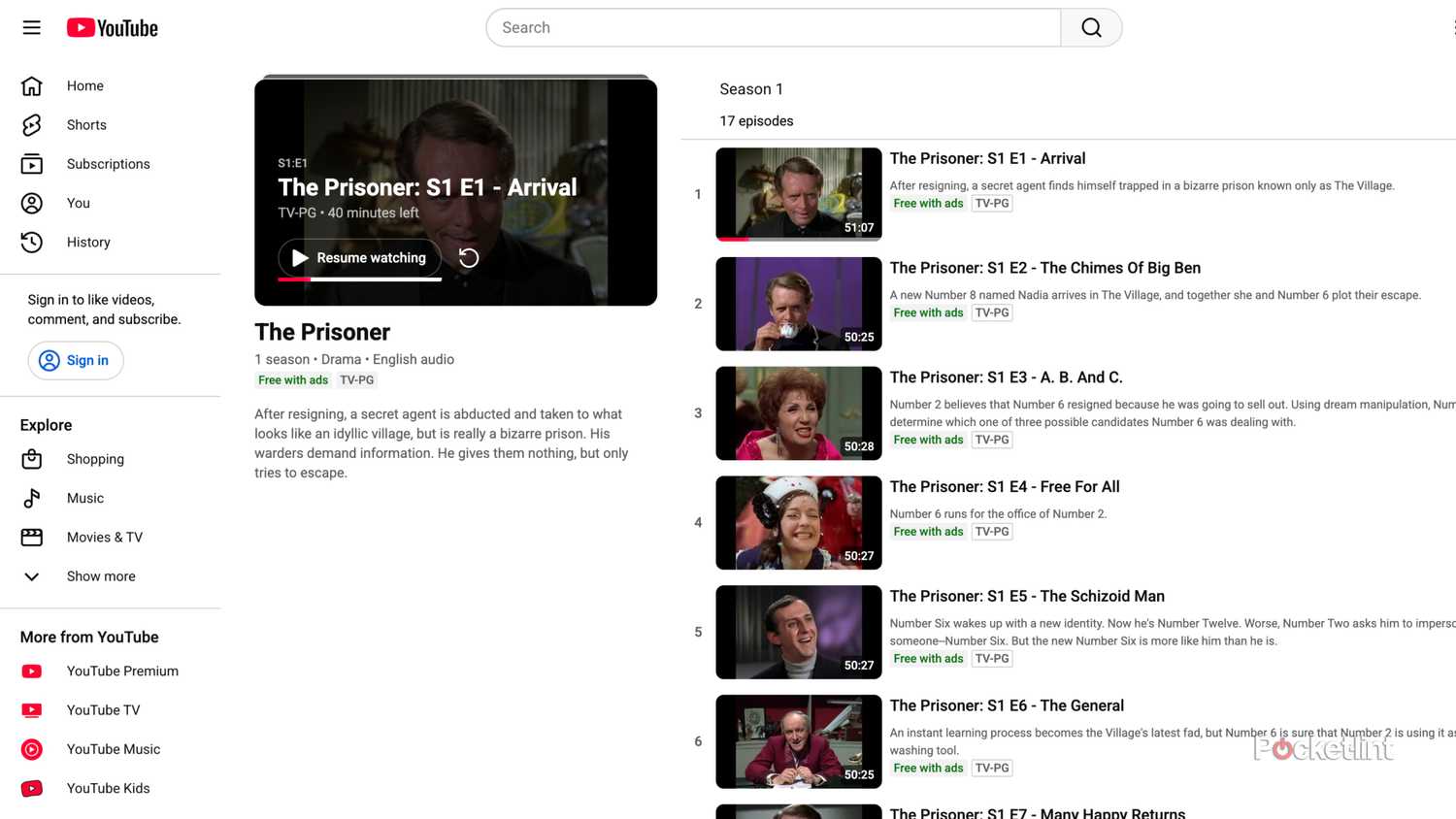Click TV-PG badge under The Prisoner title
This screenshot has width=1456, height=819.
(x=357, y=380)
